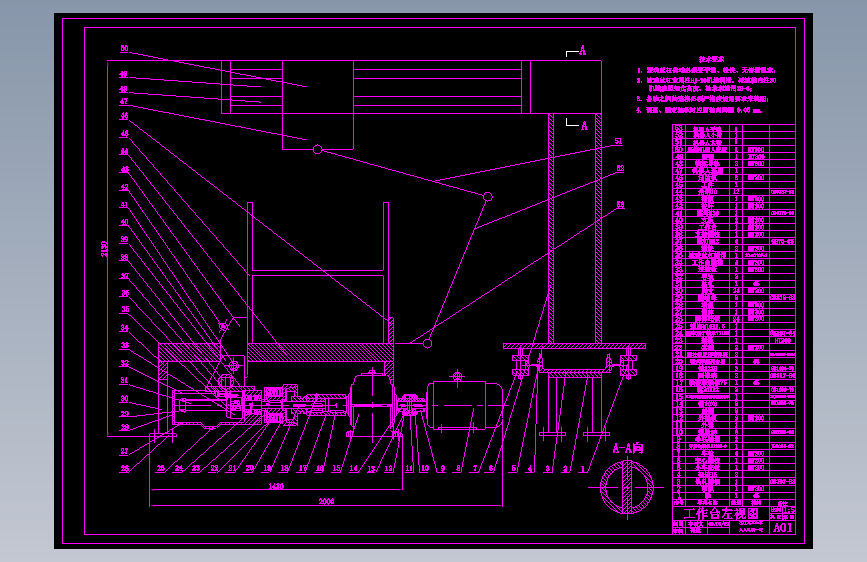Click the upper section cut marker A

[x=582, y=51]
